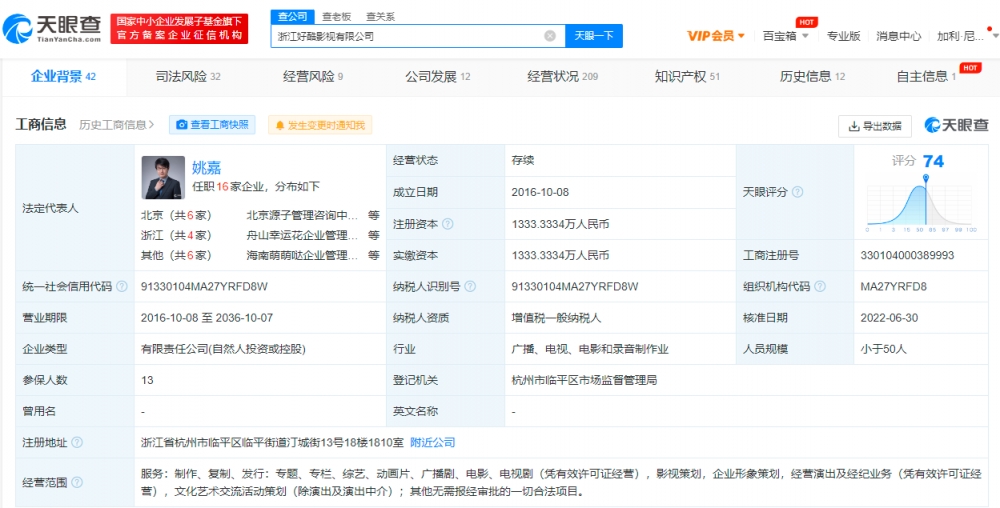This screenshot has width=1000, height=508.
Task: Clear the search box with the X icon
Action: [x=550, y=36]
